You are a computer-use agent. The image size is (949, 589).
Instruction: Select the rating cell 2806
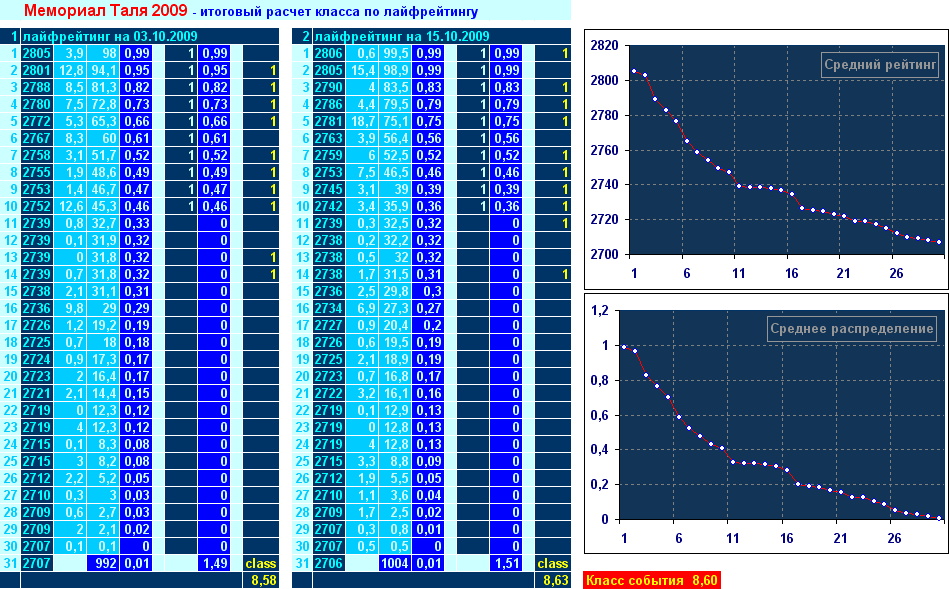click(x=328, y=53)
